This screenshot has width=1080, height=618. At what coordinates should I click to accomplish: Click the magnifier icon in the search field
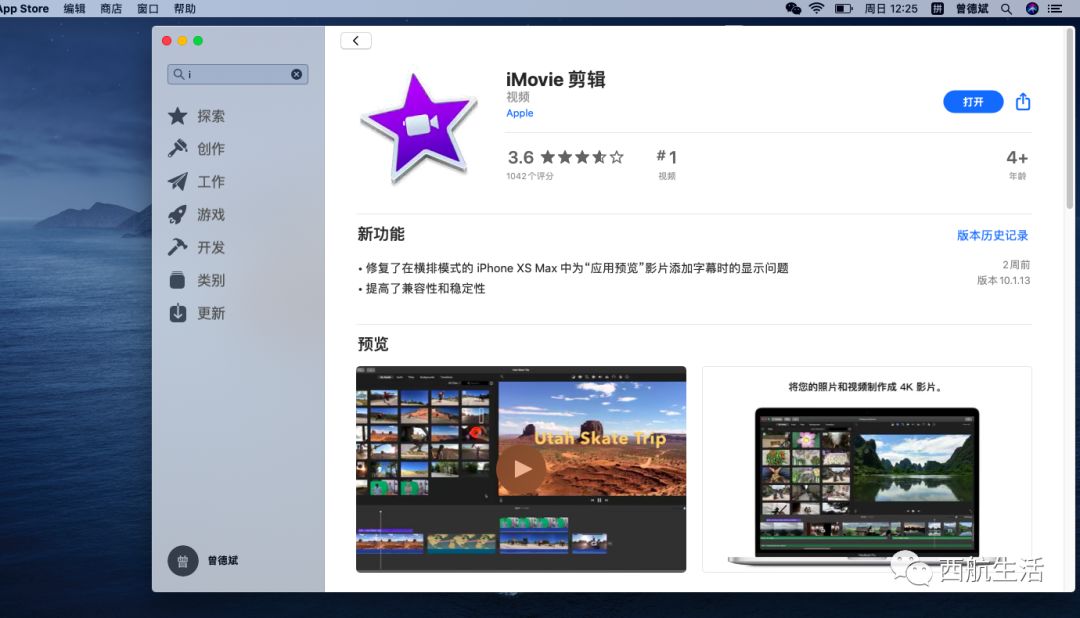pos(178,74)
